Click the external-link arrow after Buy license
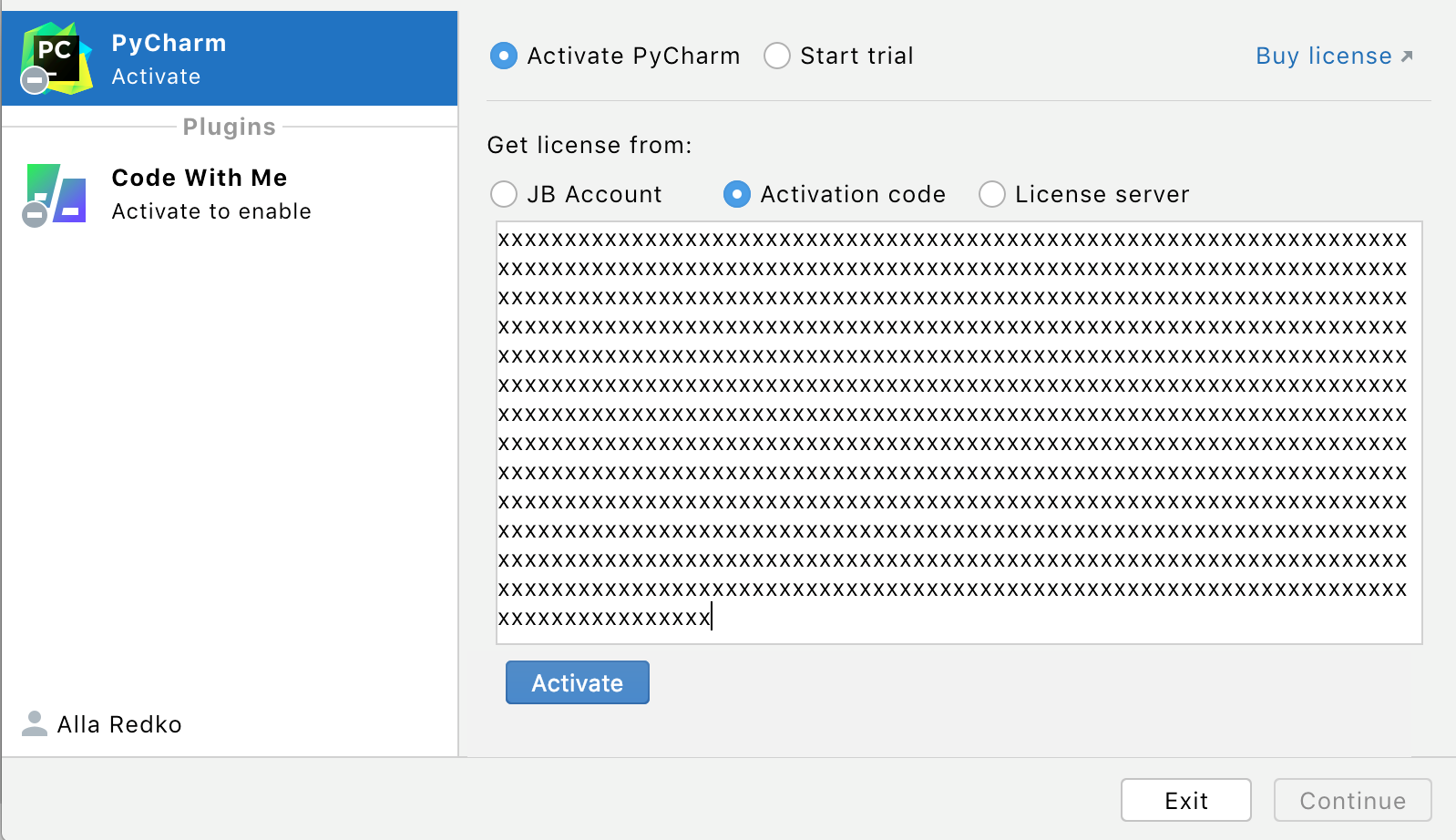Viewport: 1456px width, 840px height. (x=1407, y=56)
